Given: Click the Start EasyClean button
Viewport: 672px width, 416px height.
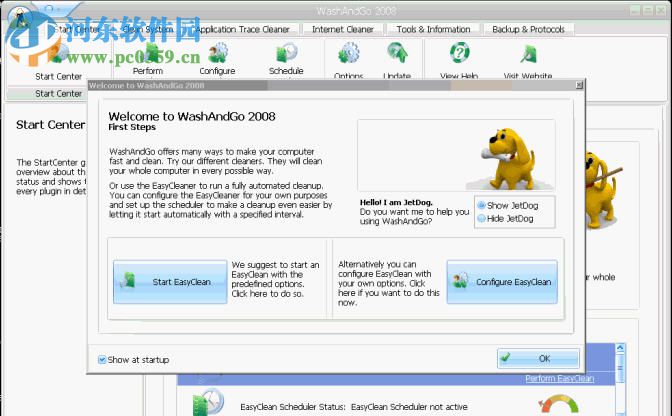Looking at the screenshot, I should [170, 282].
